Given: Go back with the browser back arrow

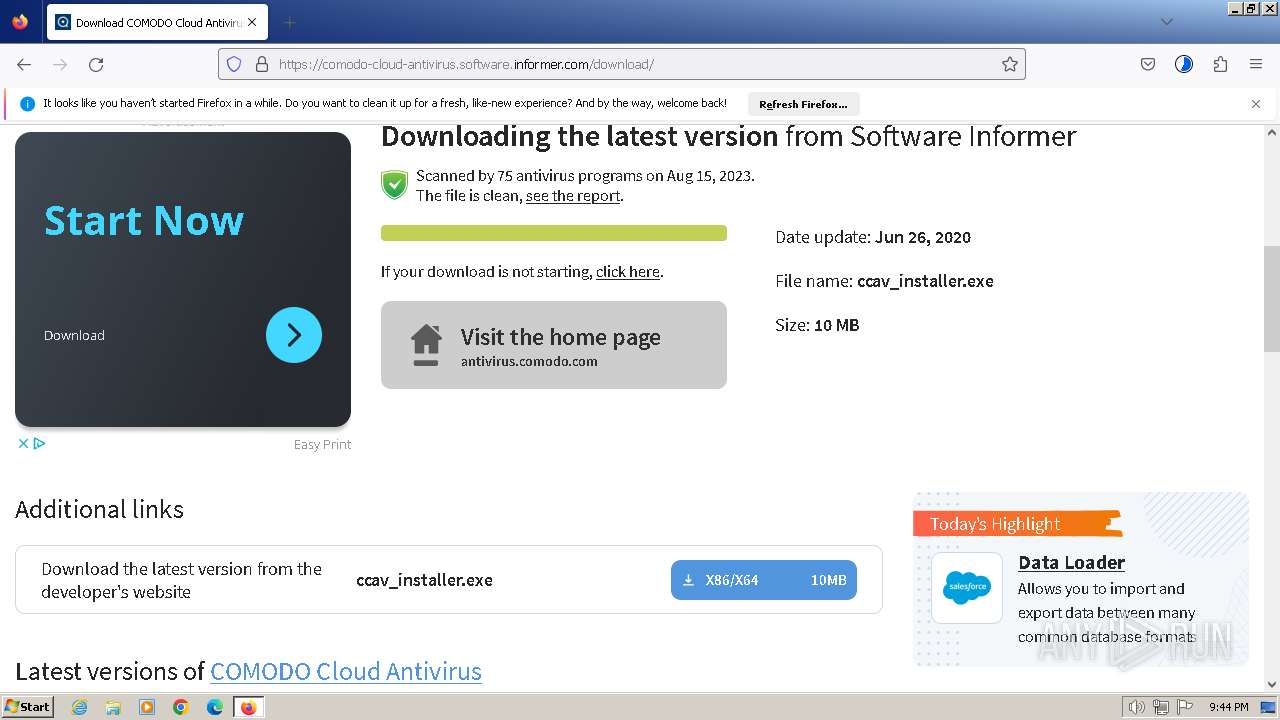Looking at the screenshot, I should (24, 64).
